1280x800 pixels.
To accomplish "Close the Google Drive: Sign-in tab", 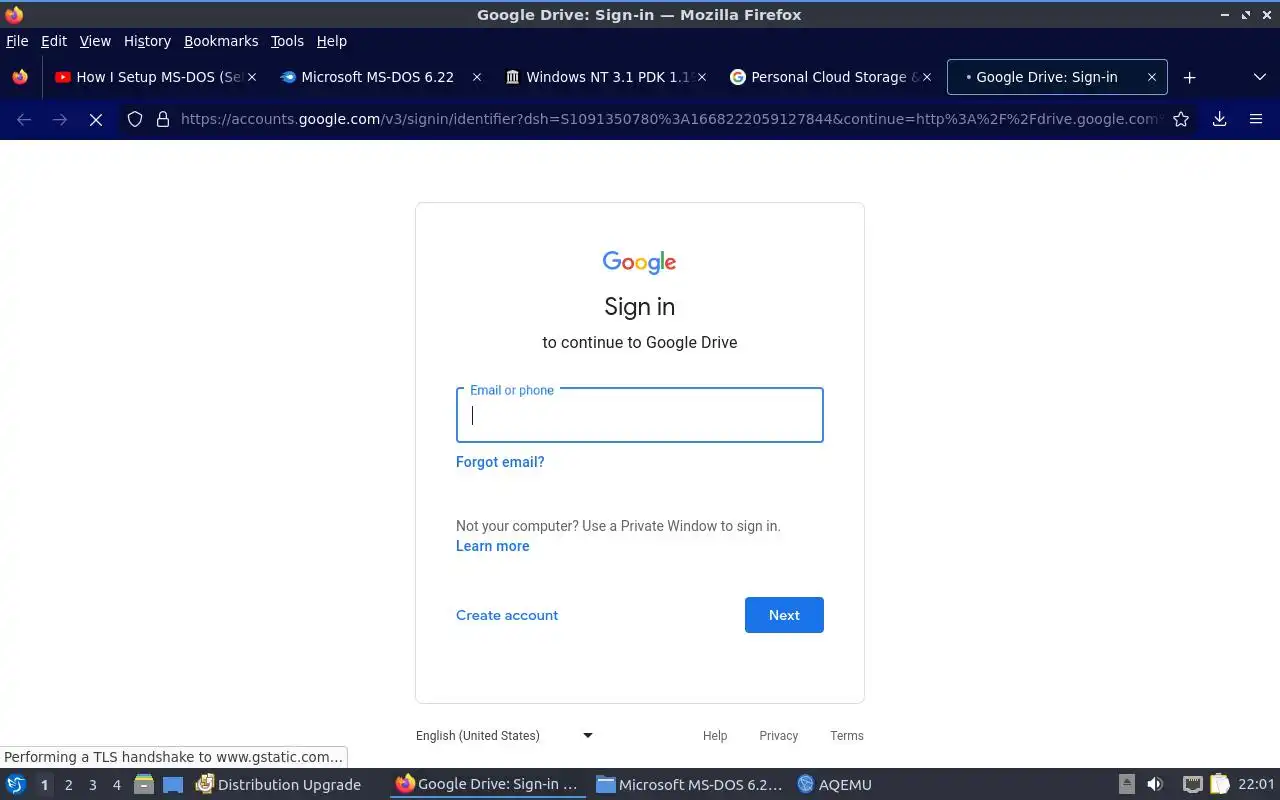I will pyautogui.click(x=1151, y=77).
